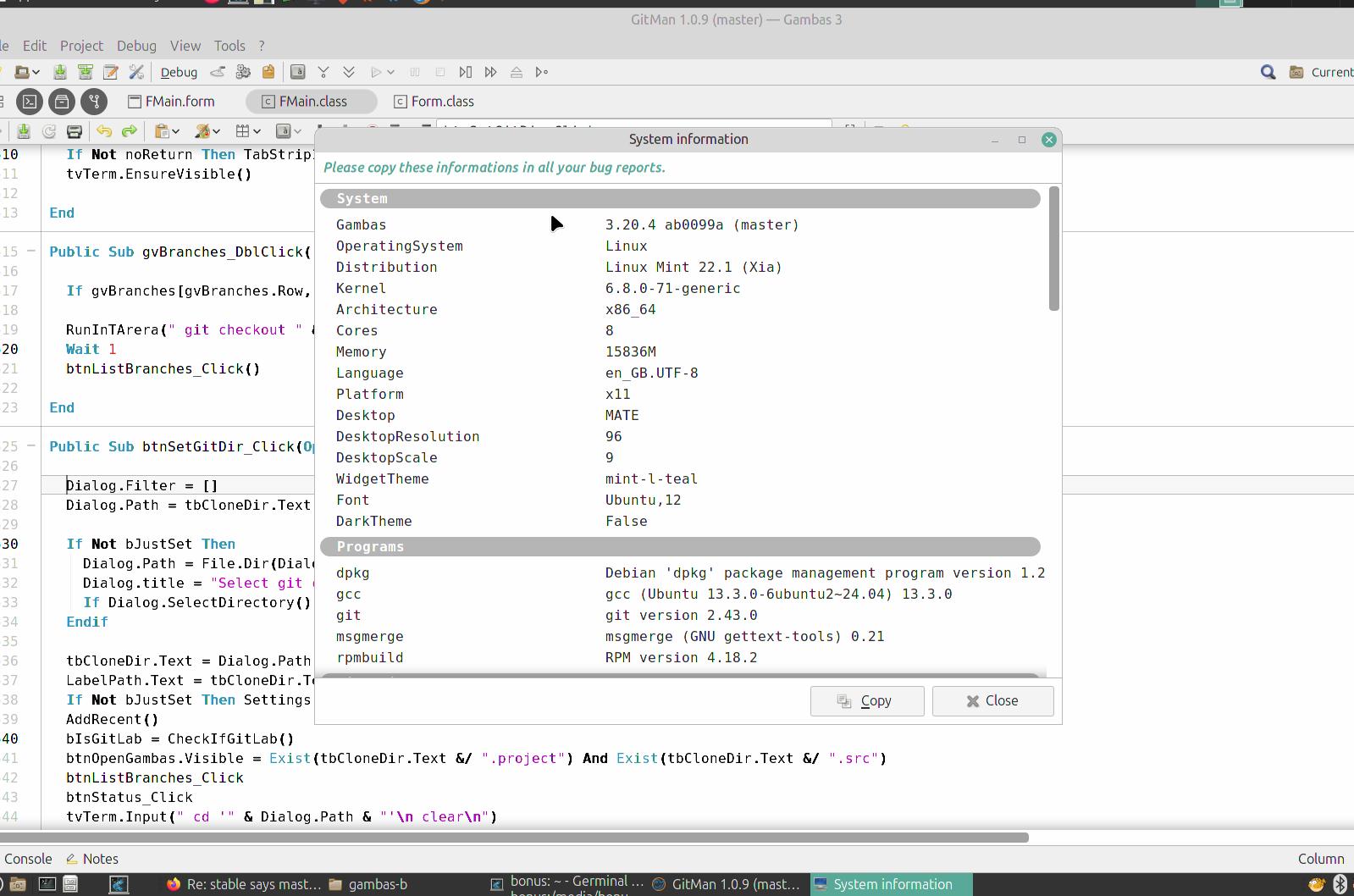Open the Debug menu
The height and width of the screenshot is (896, 1354).
(x=136, y=46)
